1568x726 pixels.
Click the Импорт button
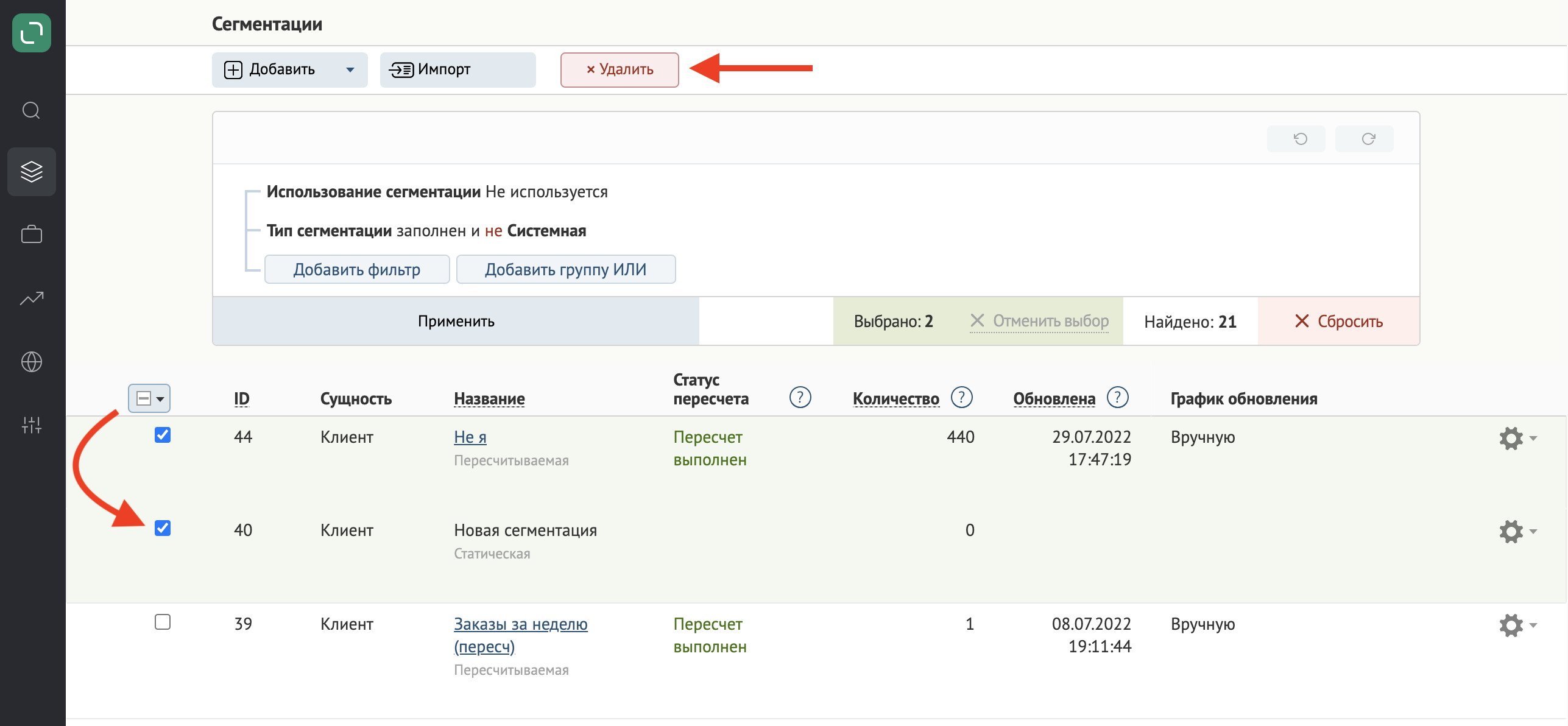coord(458,69)
